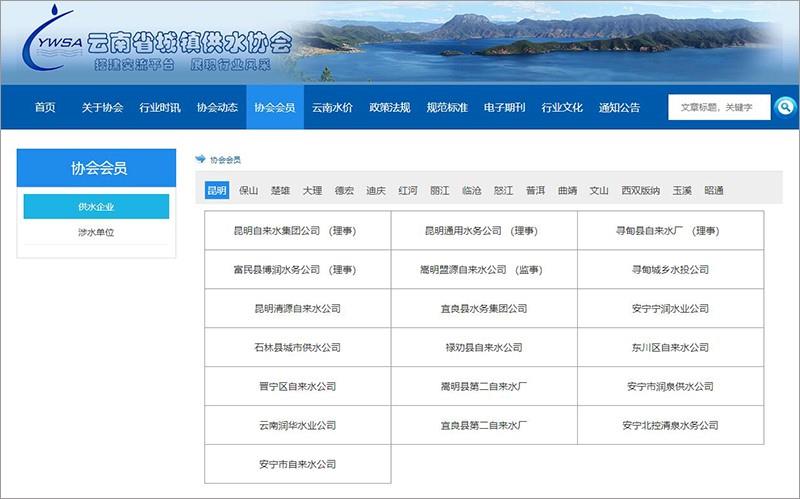Type in the article title search field
This screenshot has height=499, width=800.
click(718, 107)
